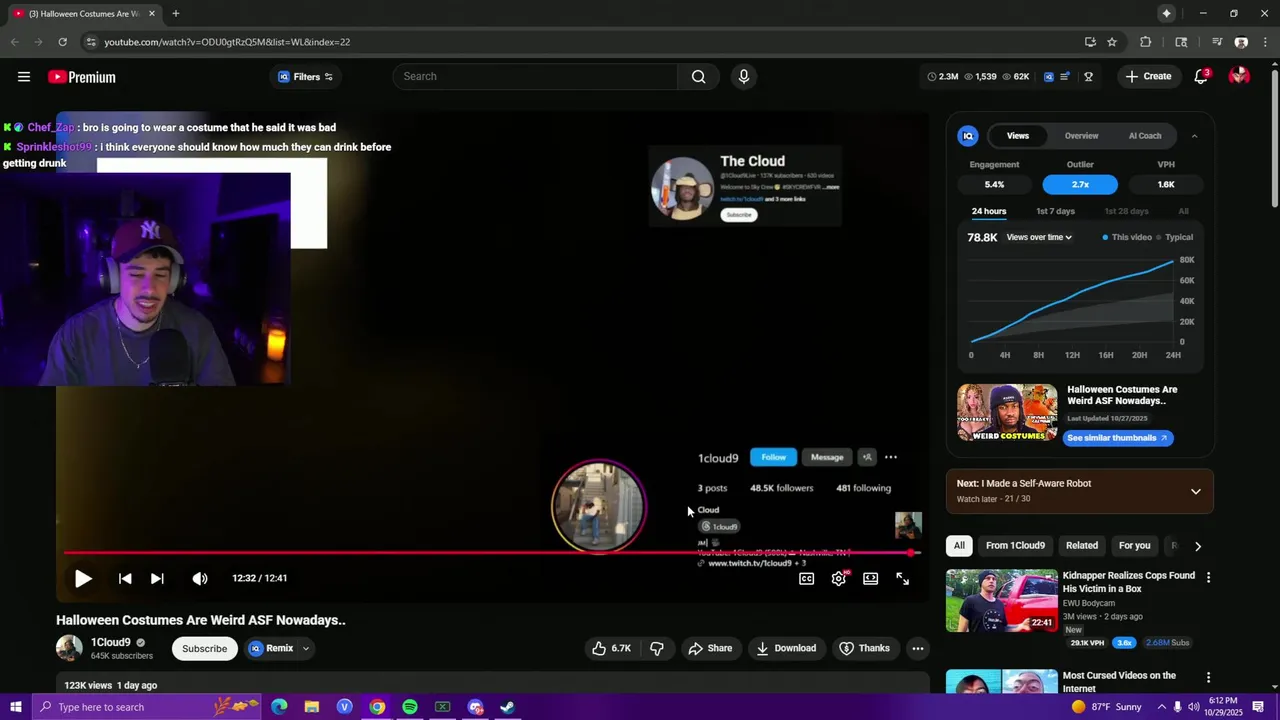
Task: Open more actions ellipsis below video
Action: click(x=917, y=648)
